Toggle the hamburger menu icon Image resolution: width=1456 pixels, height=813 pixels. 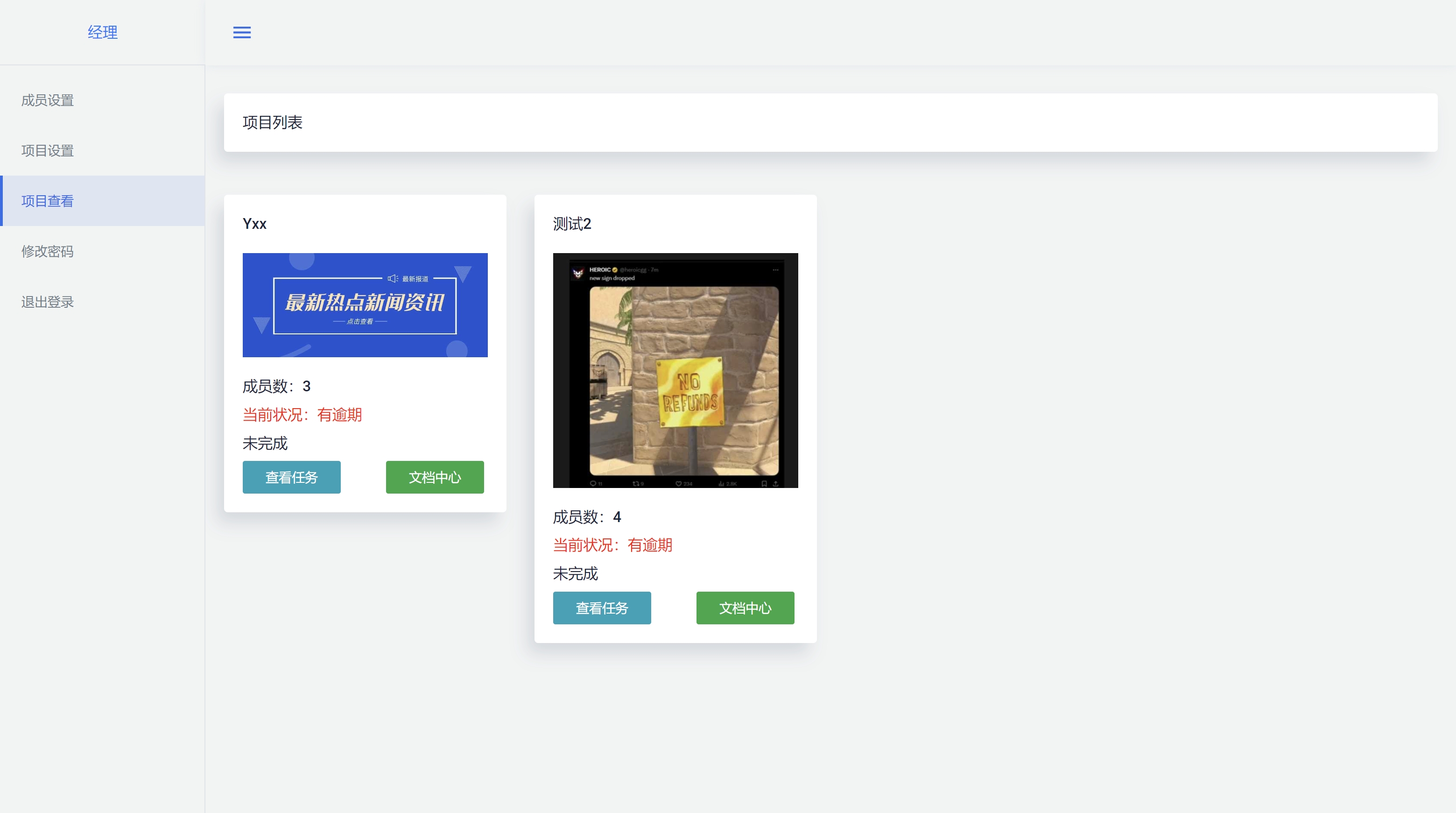242,32
